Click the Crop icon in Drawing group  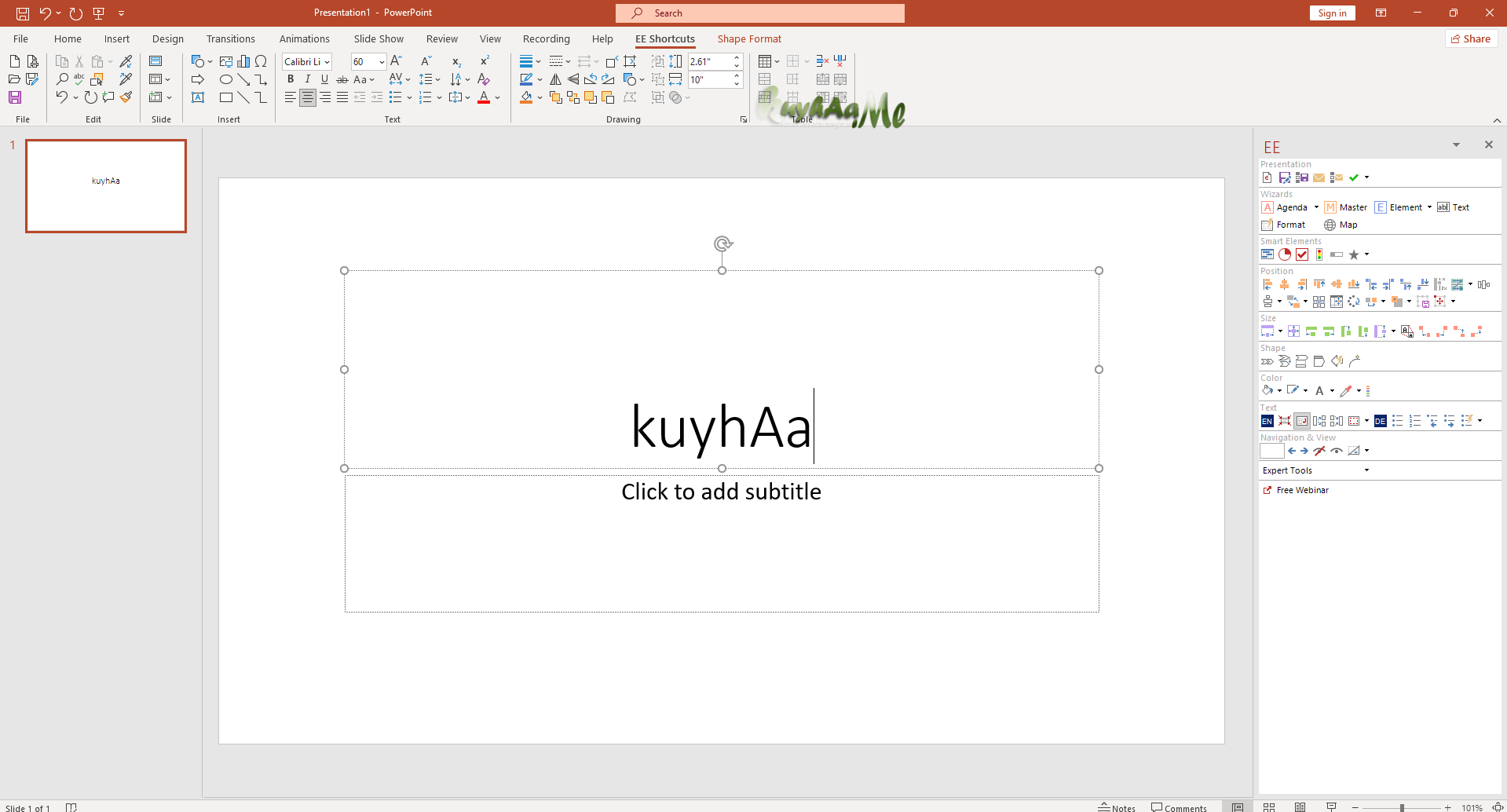click(630, 61)
